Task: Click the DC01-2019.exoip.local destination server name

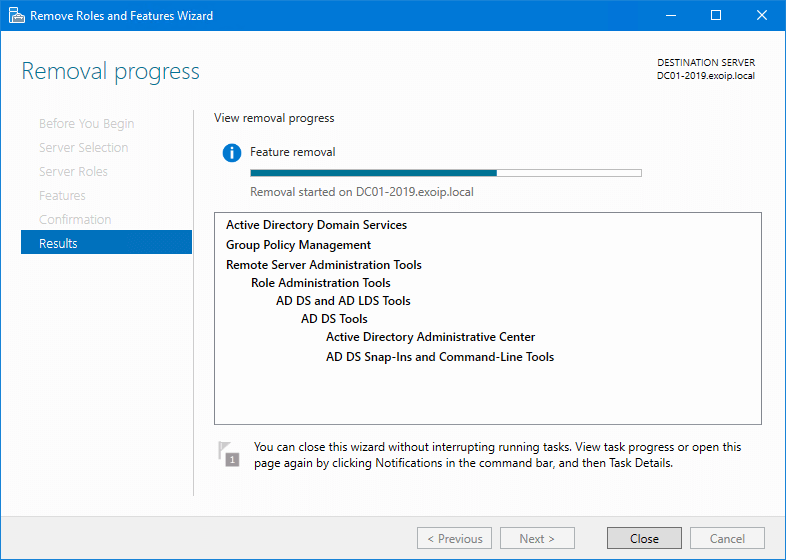Action: 706,76
